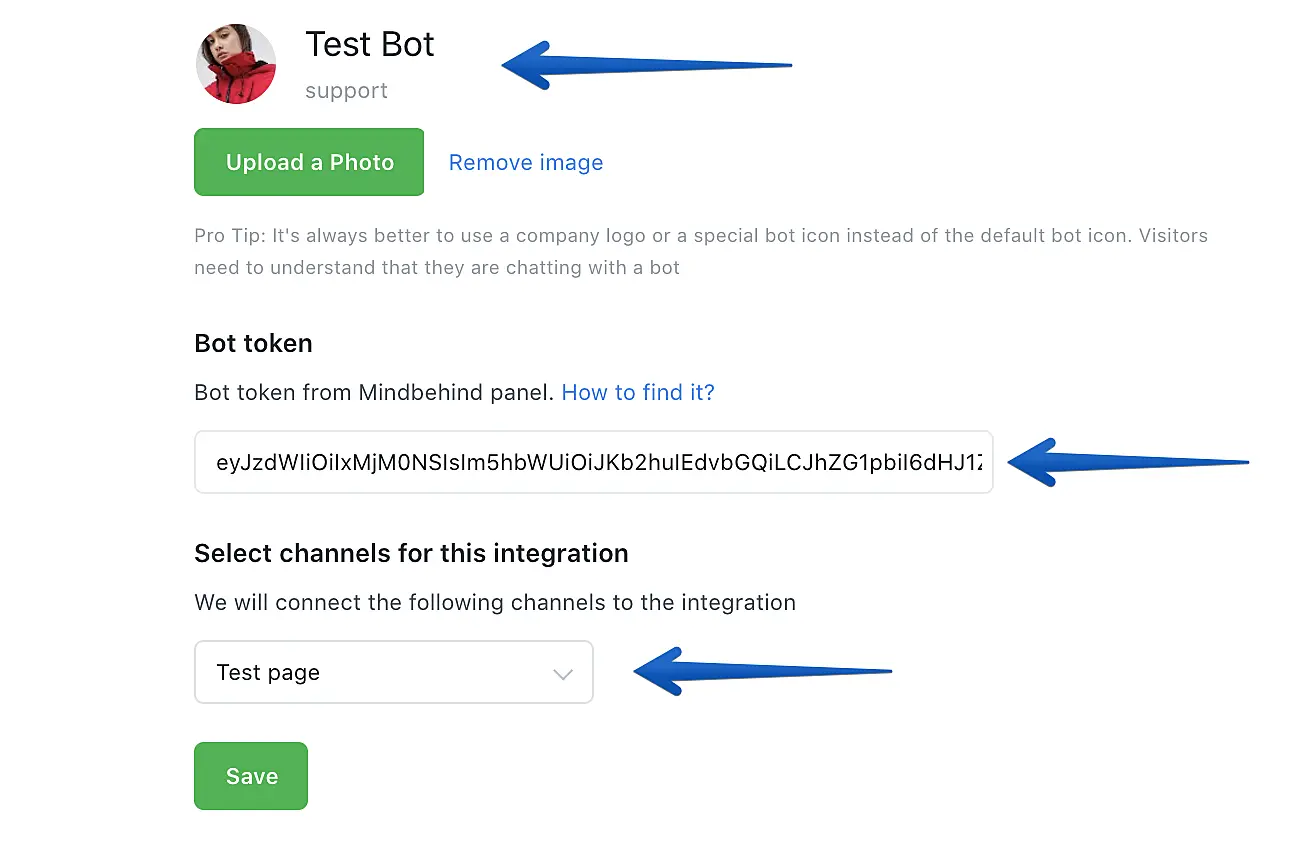Open the Test page channel dropdown
The height and width of the screenshot is (846, 1294).
click(393, 672)
